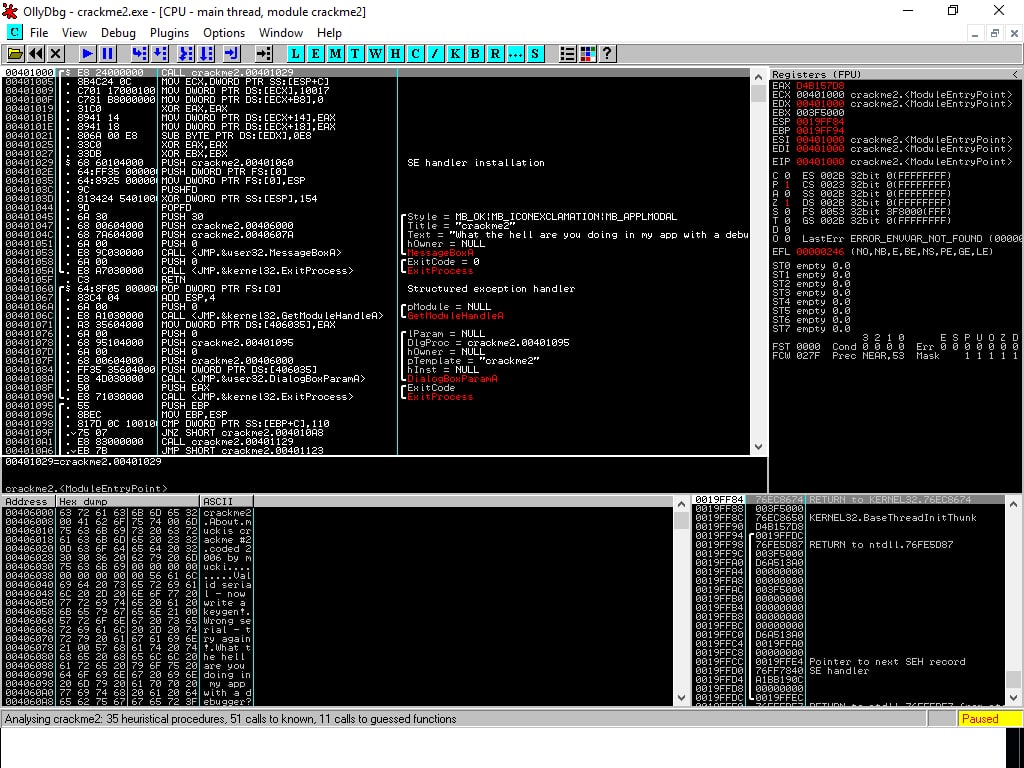Open a file with the folder icon
This screenshot has height=768, width=1024.
pos(15,54)
